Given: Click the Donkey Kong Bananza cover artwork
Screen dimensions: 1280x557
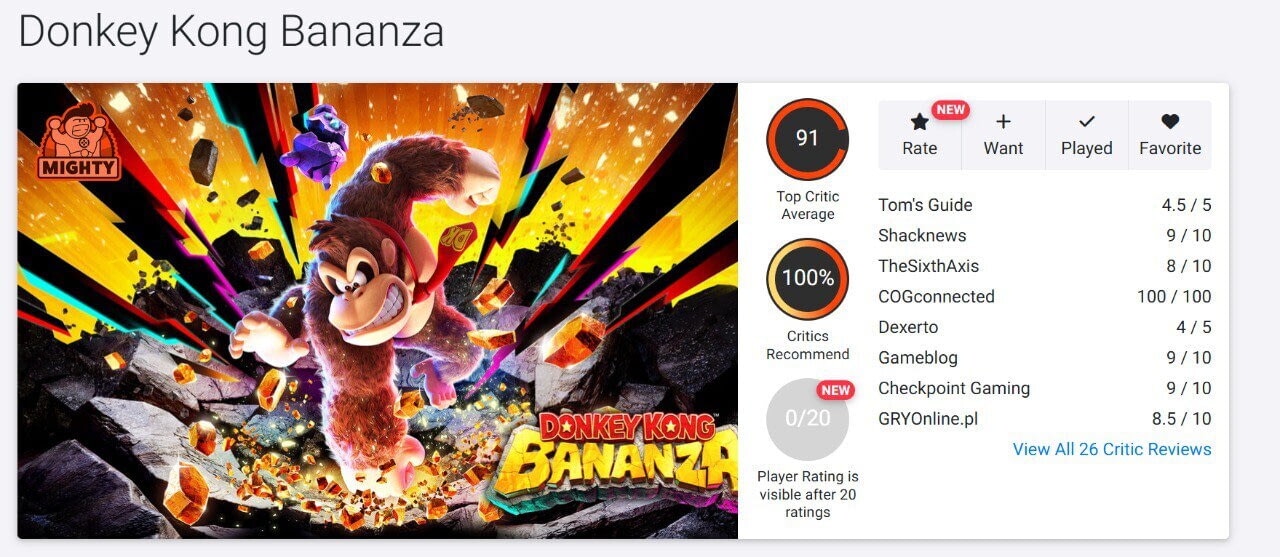Looking at the screenshot, I should pos(377,310).
